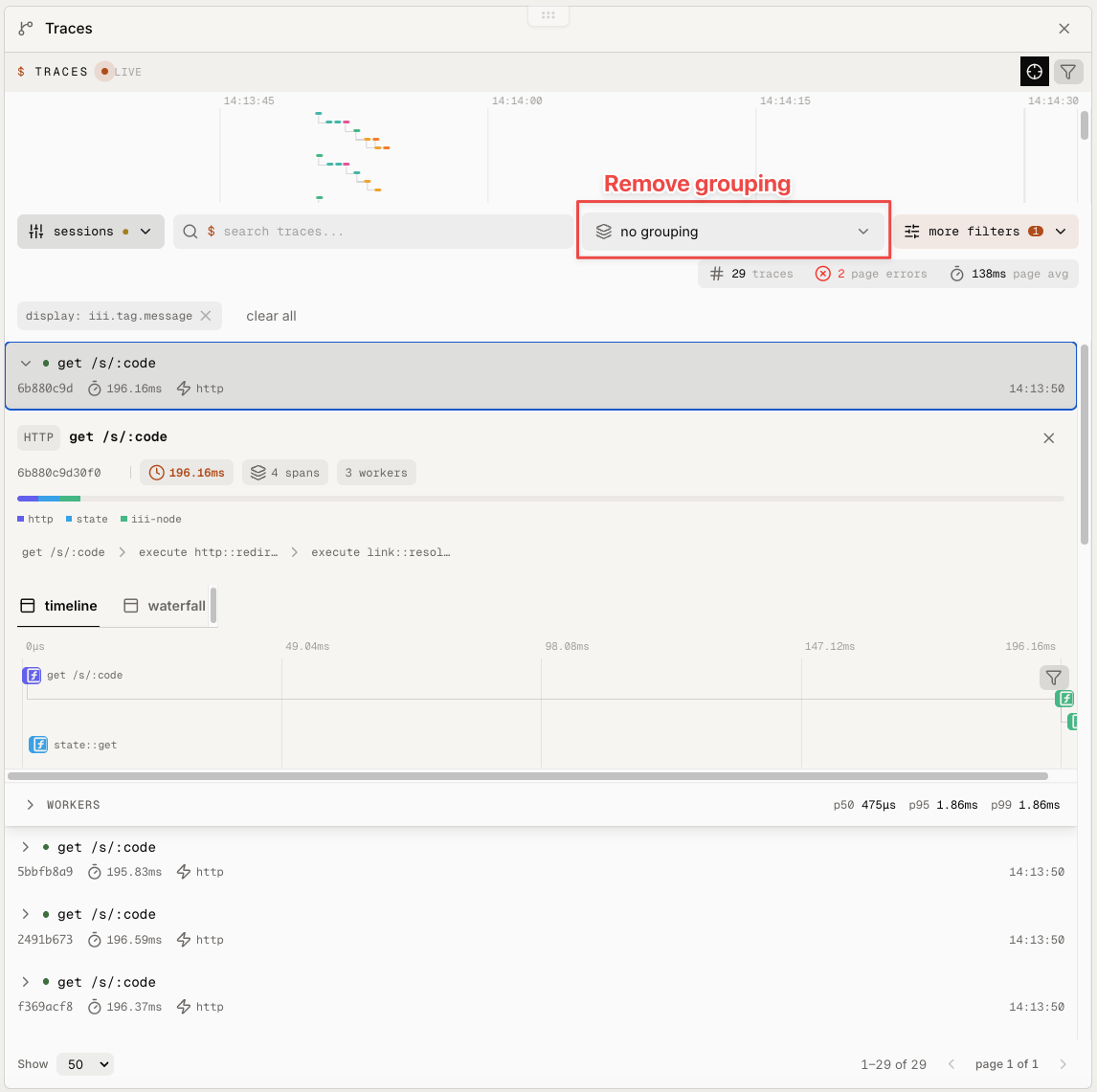Go to the next page arrow
This screenshot has width=1097, height=1092.
click(1063, 1064)
